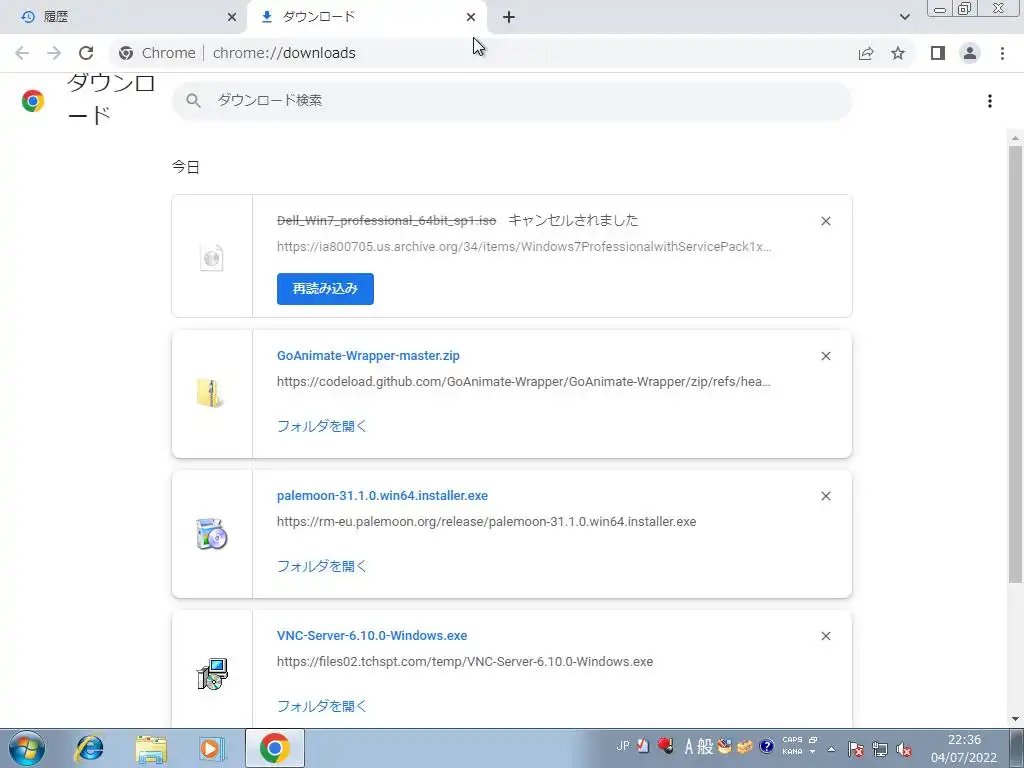Close the ダウンロード tab
Viewport: 1024px width, 768px height.
[471, 17]
